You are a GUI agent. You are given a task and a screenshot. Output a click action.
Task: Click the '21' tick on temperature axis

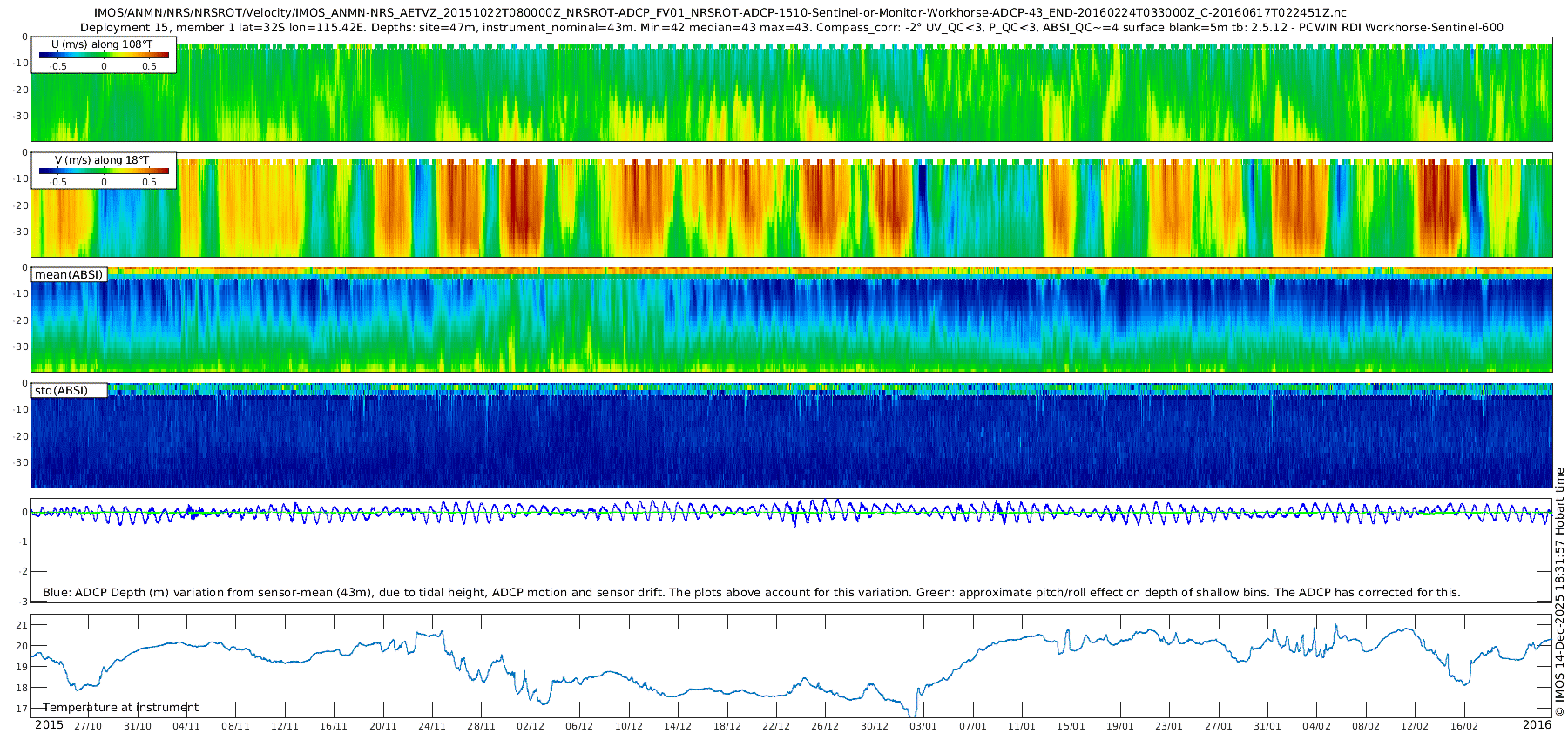pos(23,625)
